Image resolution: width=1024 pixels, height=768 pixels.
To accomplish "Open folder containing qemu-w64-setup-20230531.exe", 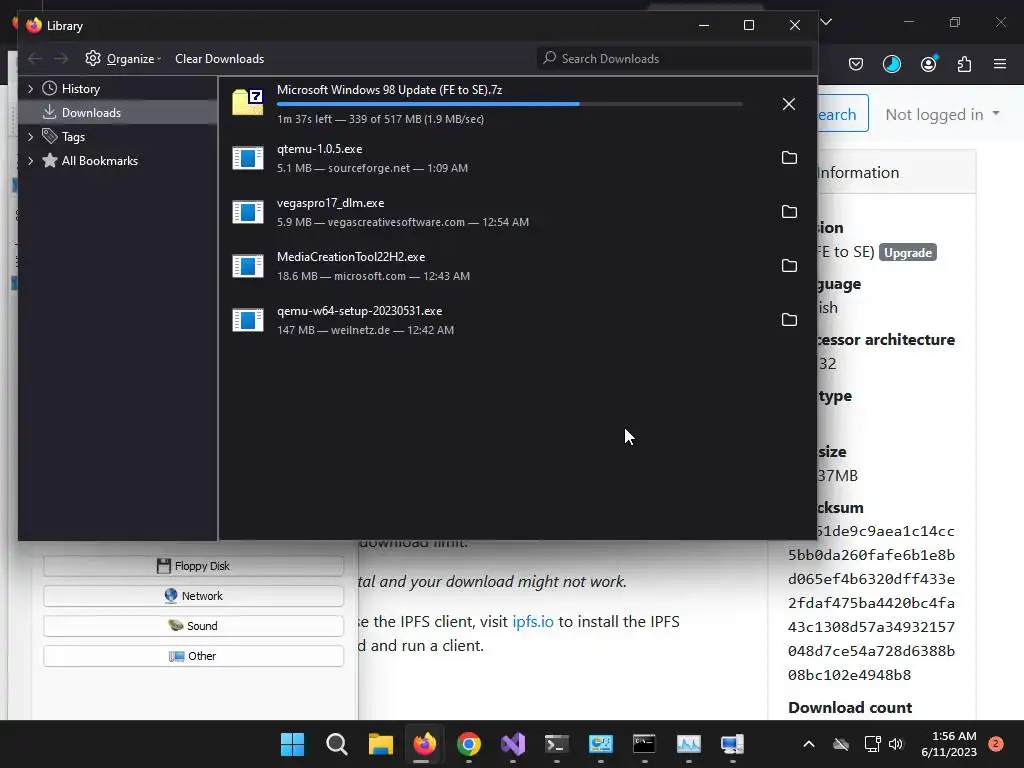I will click(789, 320).
